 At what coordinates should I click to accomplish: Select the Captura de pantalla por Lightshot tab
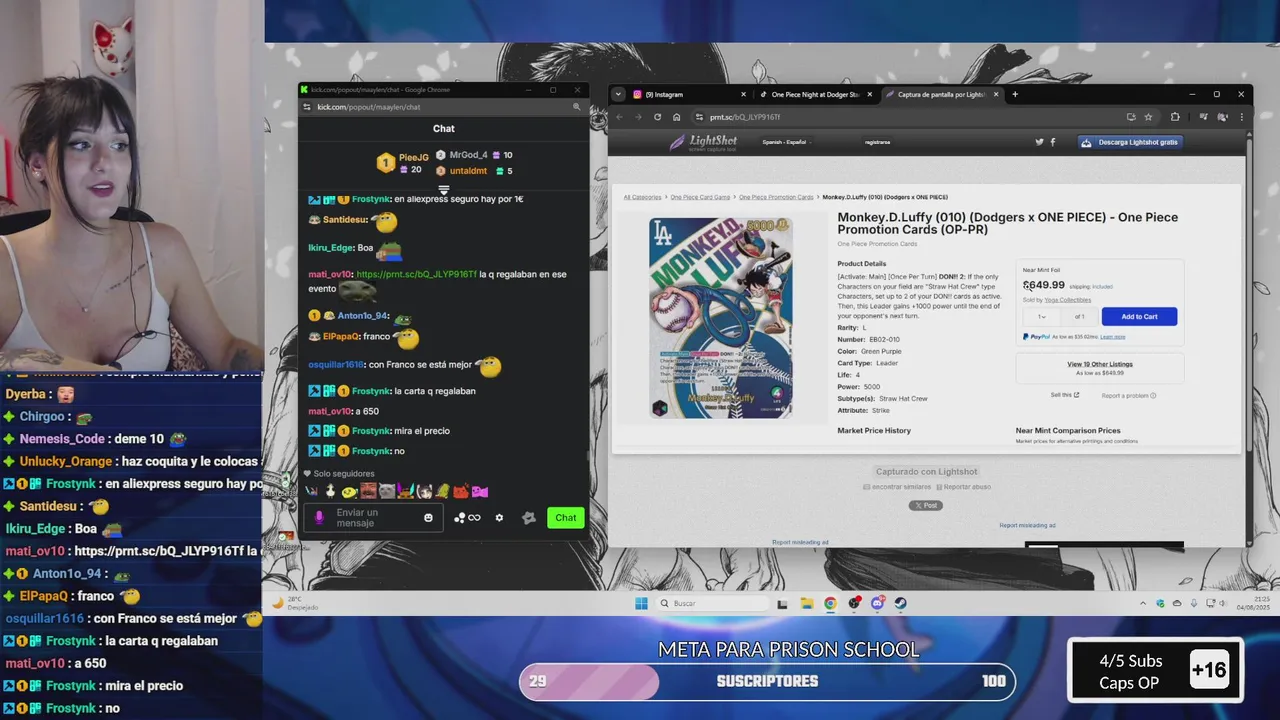pos(941,95)
